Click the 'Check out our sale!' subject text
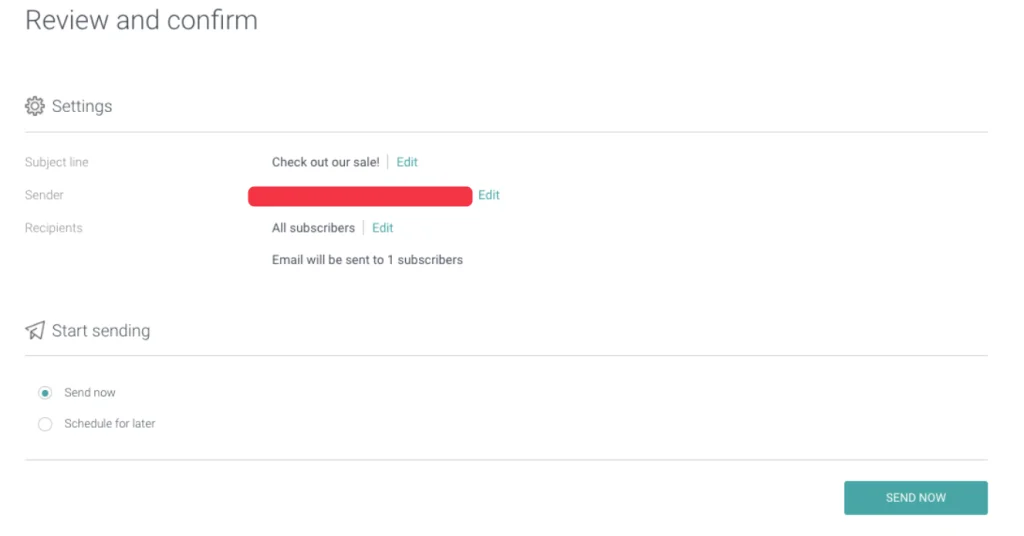This screenshot has width=1024, height=536. [326, 162]
